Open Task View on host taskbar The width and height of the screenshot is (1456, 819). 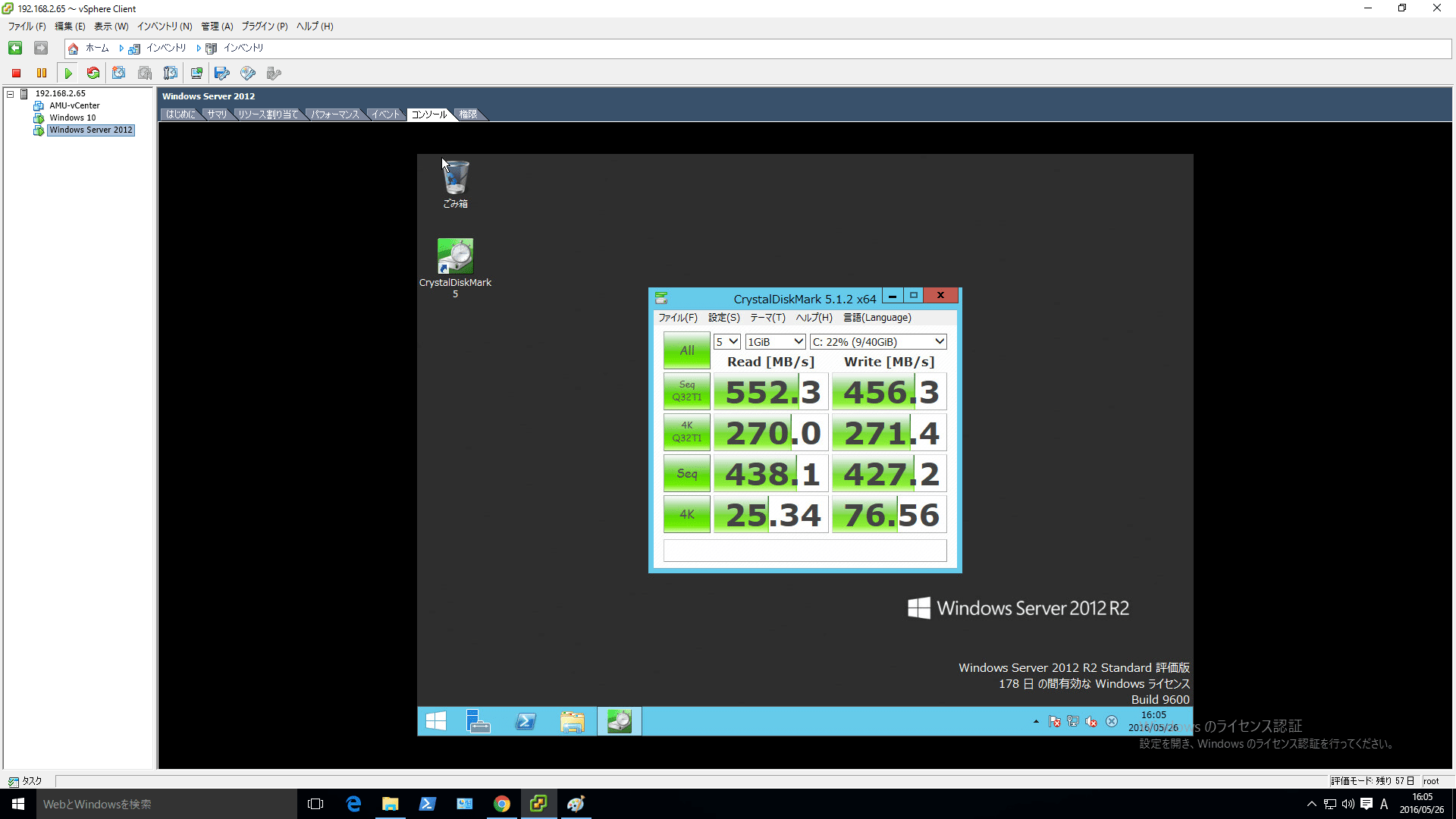coord(315,804)
